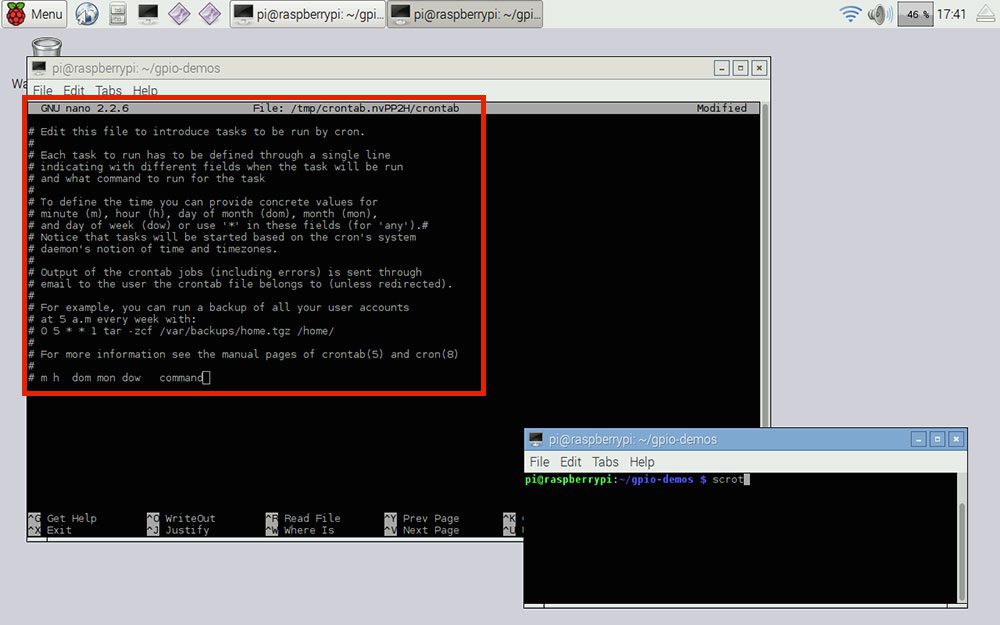Open Help menu in the scrot terminal
This screenshot has width=1000, height=625.
[x=642, y=461]
